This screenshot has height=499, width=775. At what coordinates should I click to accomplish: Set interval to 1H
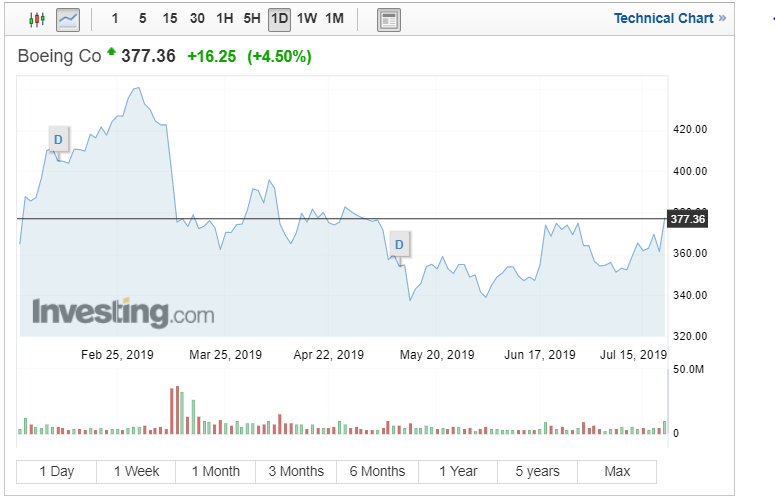click(225, 19)
